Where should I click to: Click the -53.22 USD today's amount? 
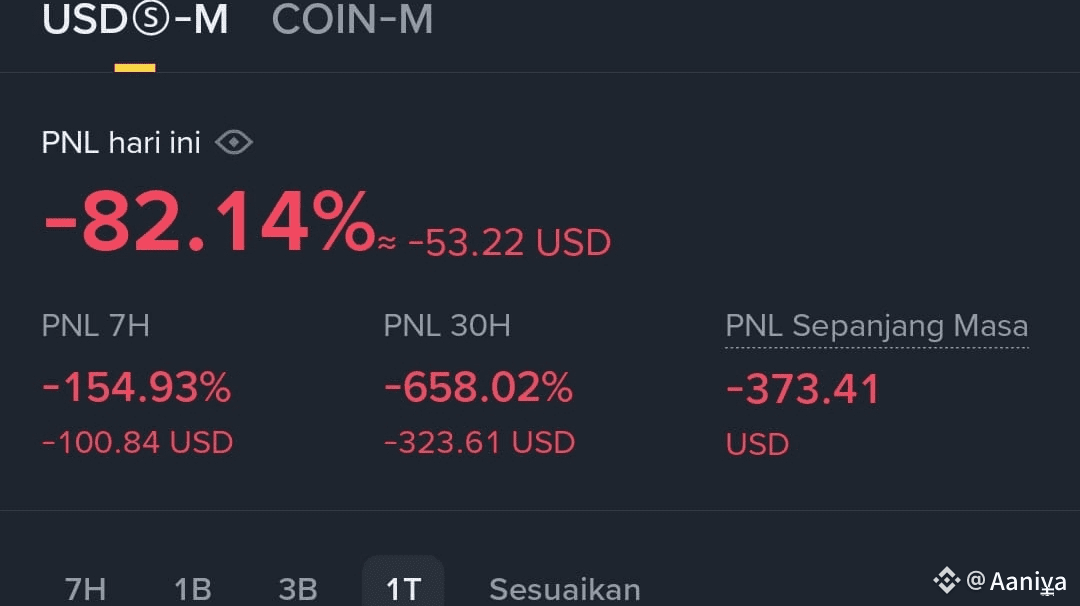[509, 243]
